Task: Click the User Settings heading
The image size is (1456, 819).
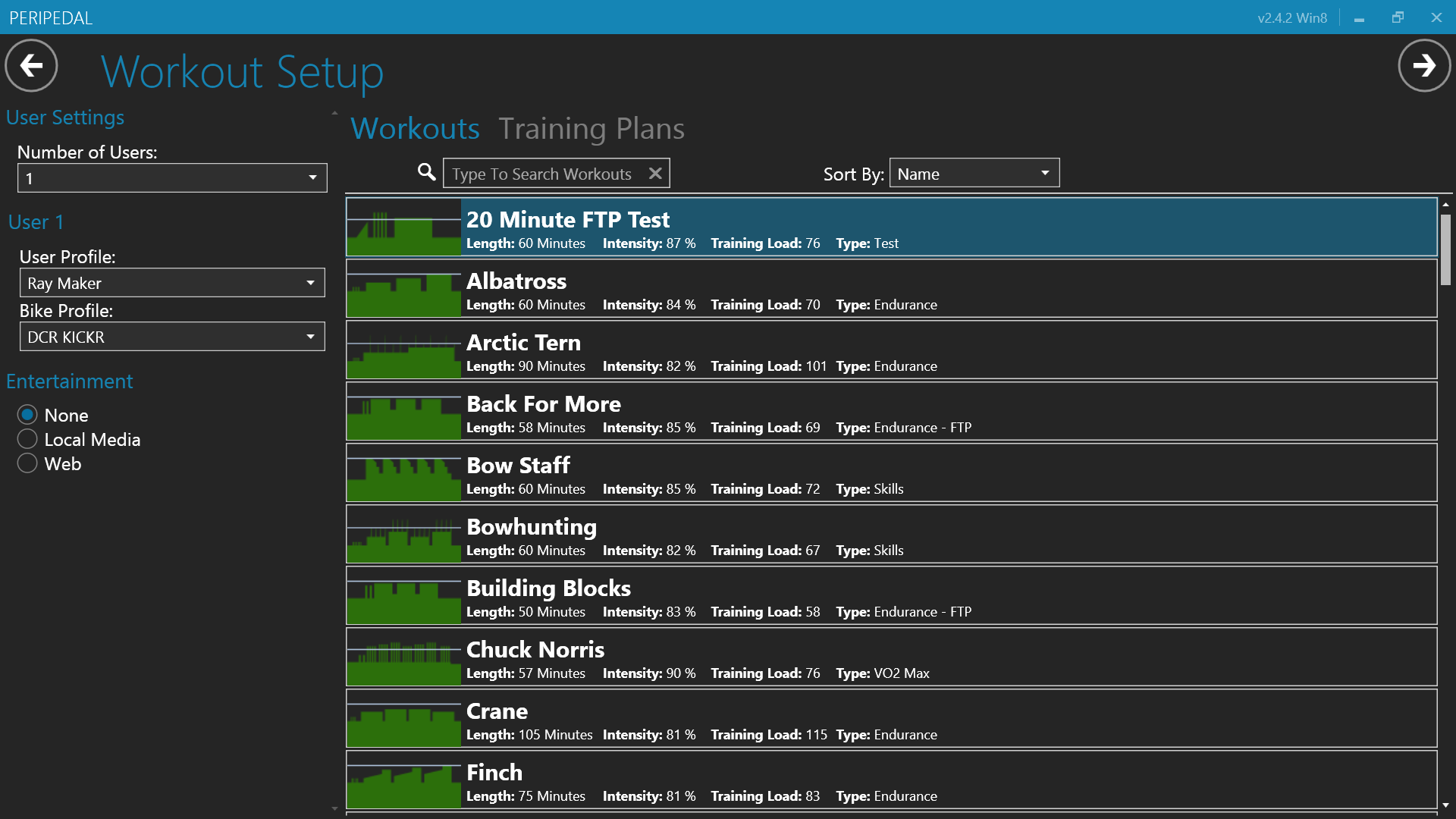Action: tap(65, 118)
